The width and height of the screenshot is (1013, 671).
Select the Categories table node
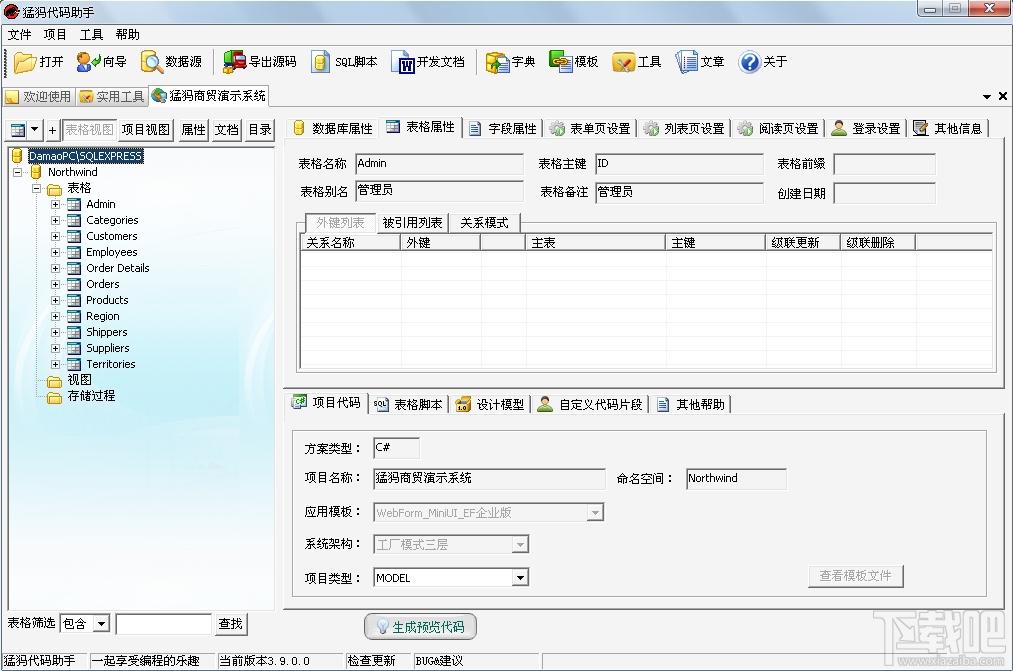click(112, 220)
